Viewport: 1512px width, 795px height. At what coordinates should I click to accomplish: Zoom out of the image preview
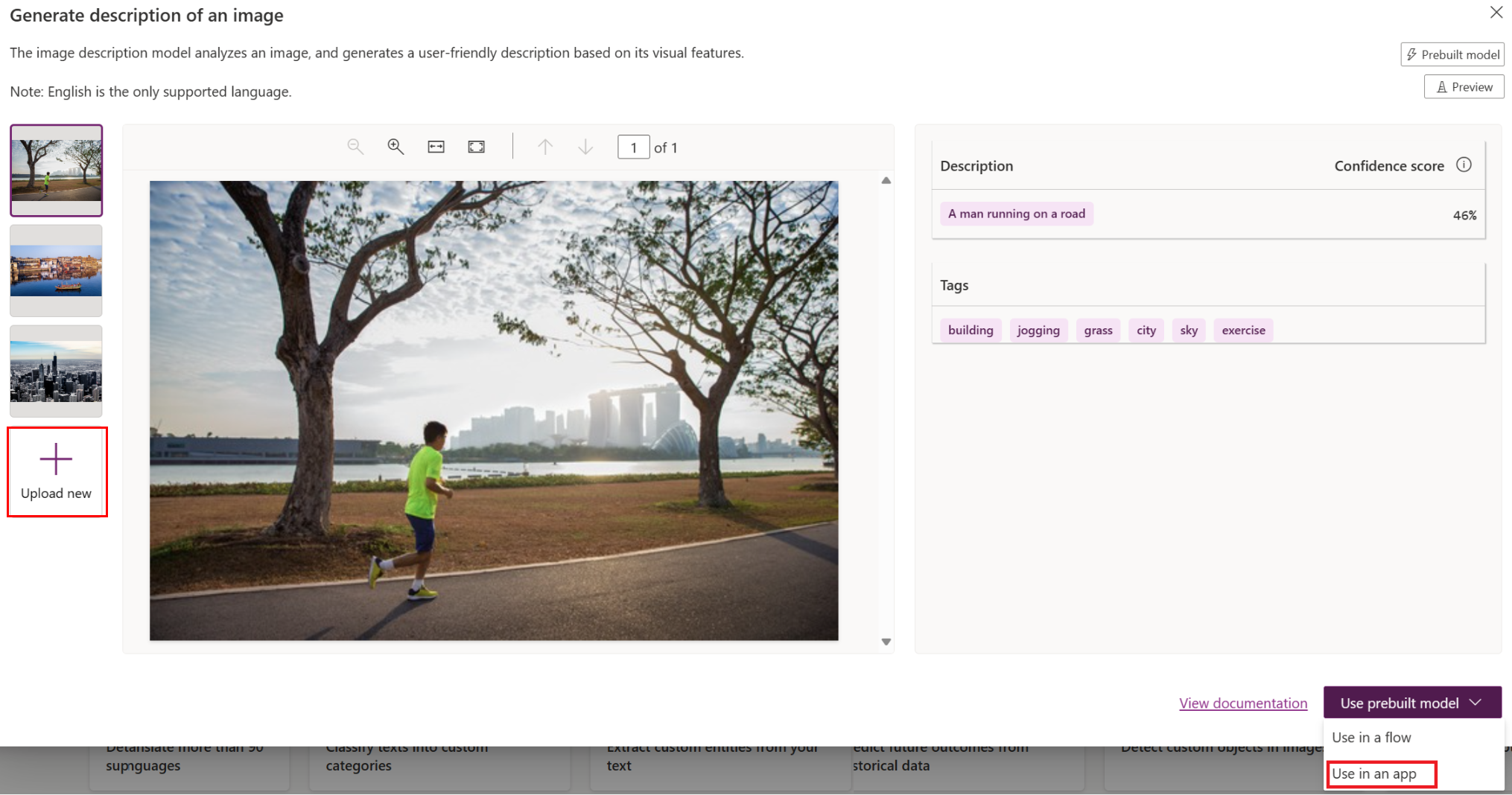pos(355,147)
